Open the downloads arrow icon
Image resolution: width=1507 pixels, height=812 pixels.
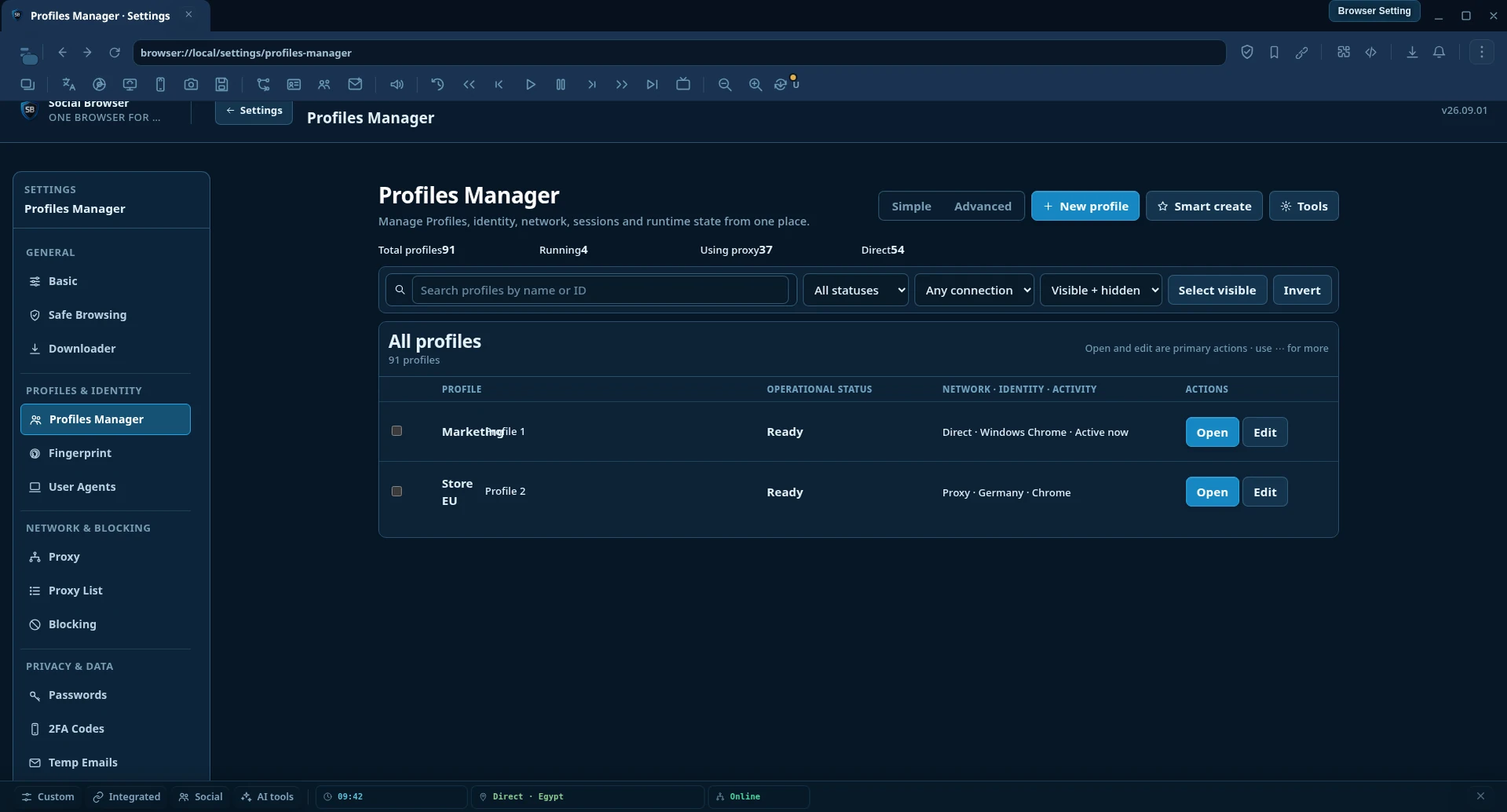pos(1412,53)
